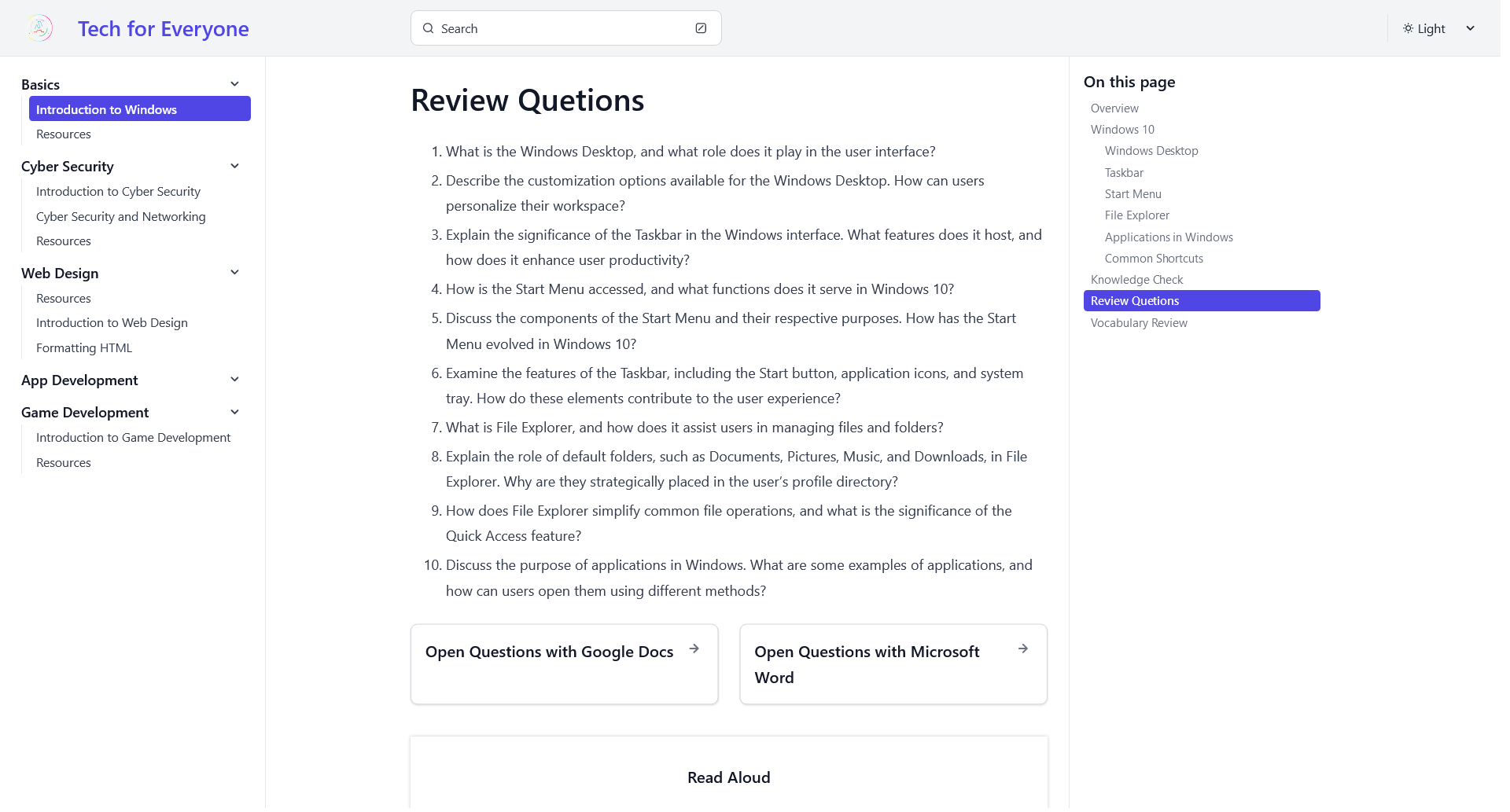Collapse the Game Development section chevron
This screenshot has width=1510, height=812.
tap(234, 412)
